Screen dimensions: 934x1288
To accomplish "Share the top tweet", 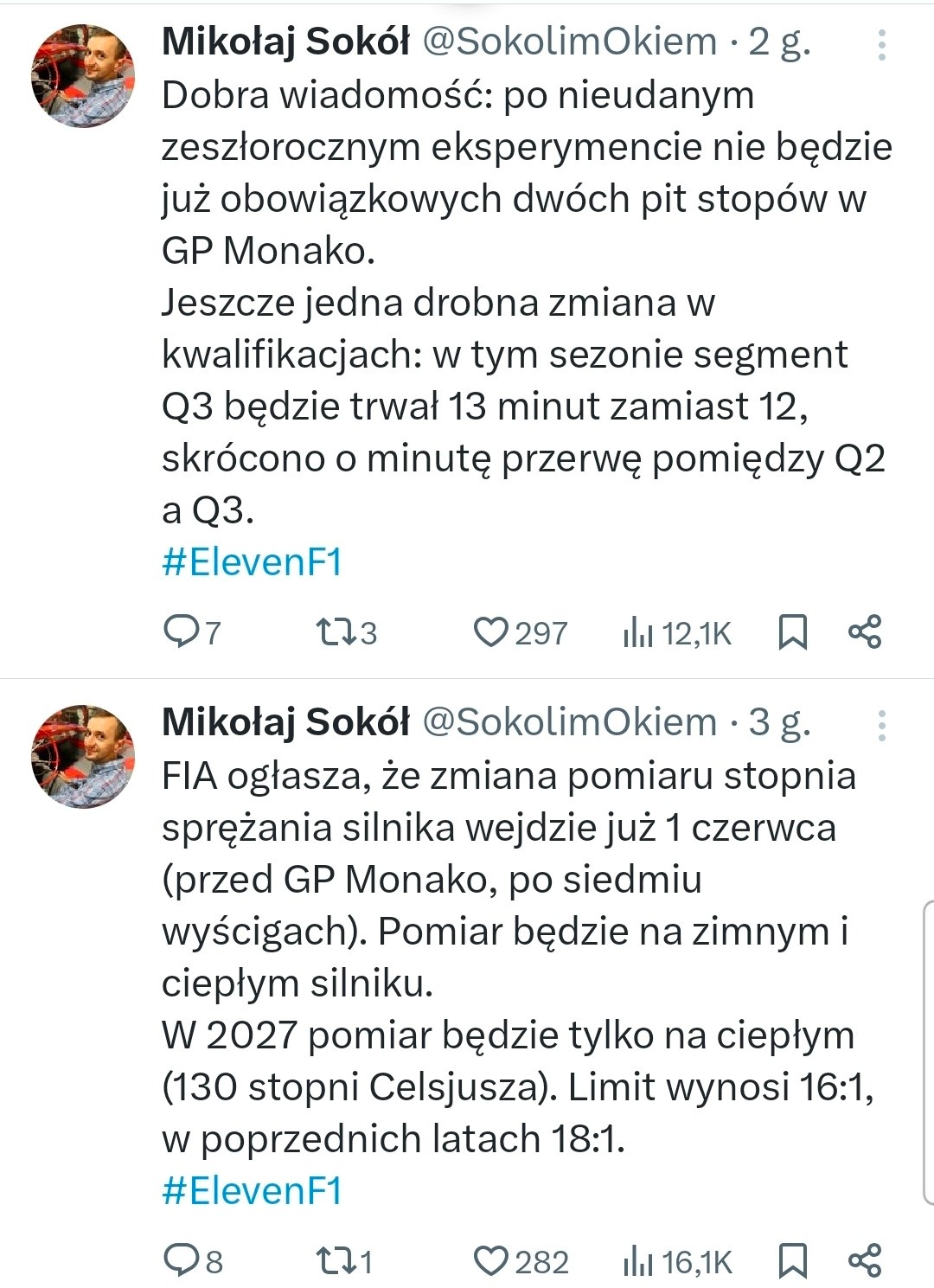I will pyautogui.click(x=867, y=633).
